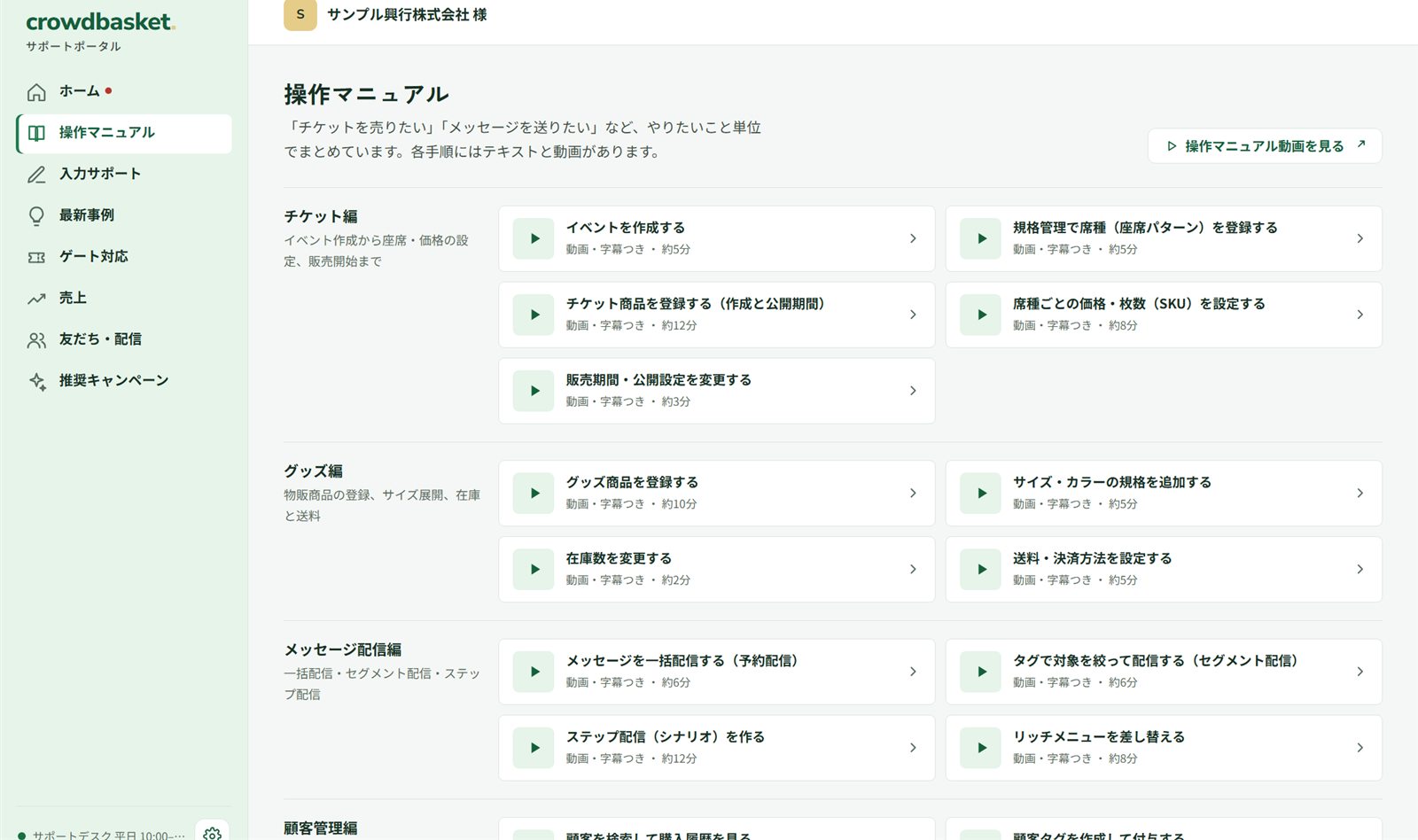
Task: Play the タグで対象を絞って配信 video icon
Action: point(981,672)
